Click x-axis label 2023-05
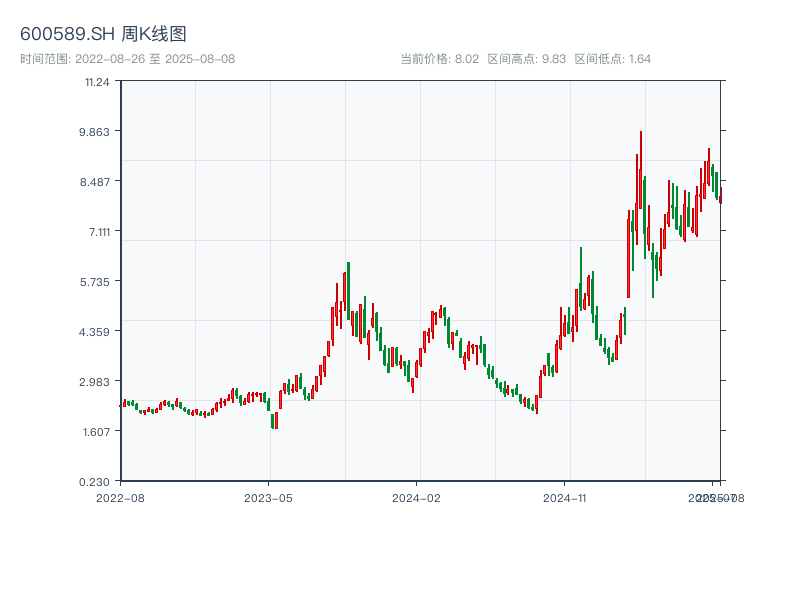The width and height of the screenshot is (800, 600). (268, 498)
